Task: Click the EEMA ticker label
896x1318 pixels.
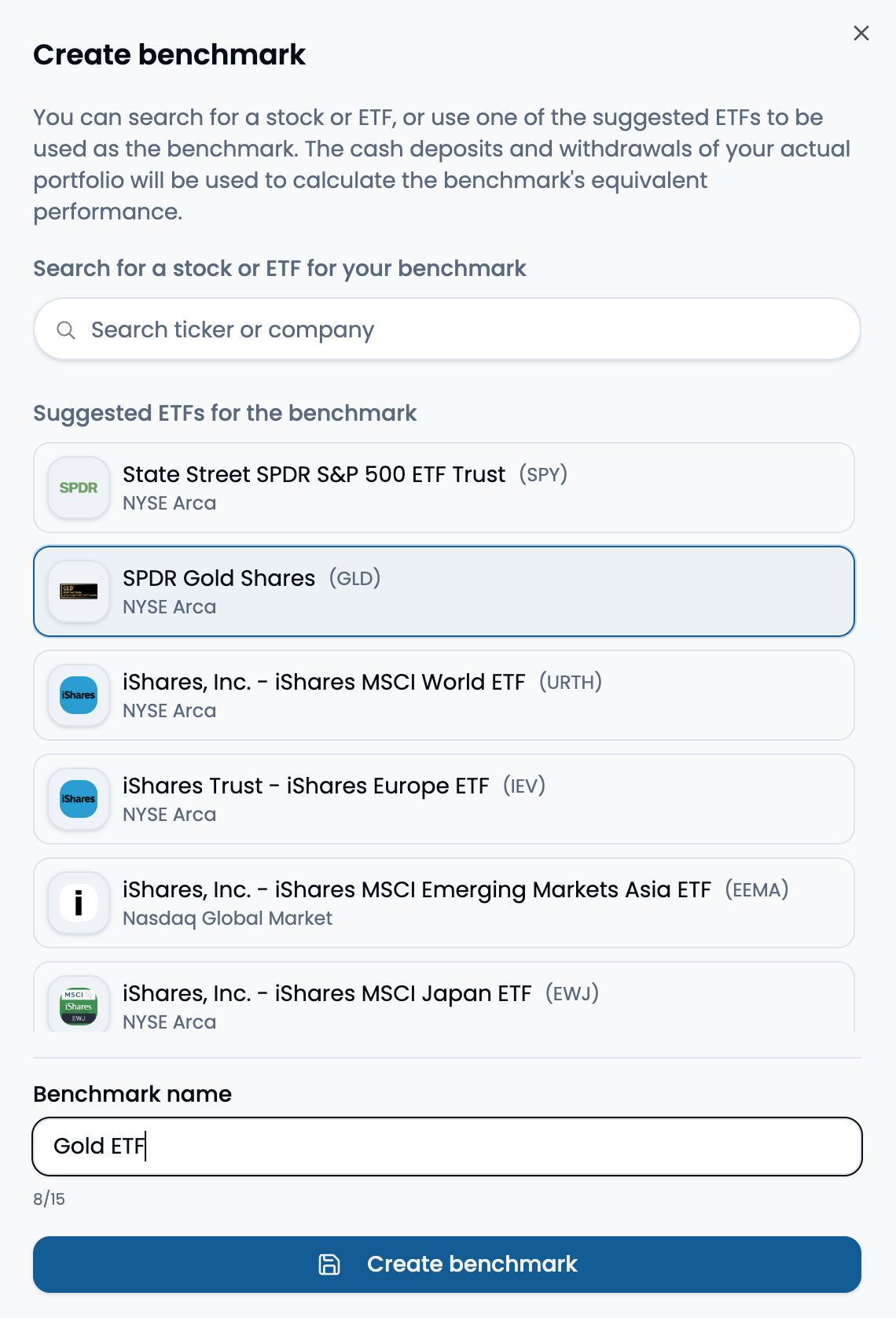Action: (x=756, y=890)
